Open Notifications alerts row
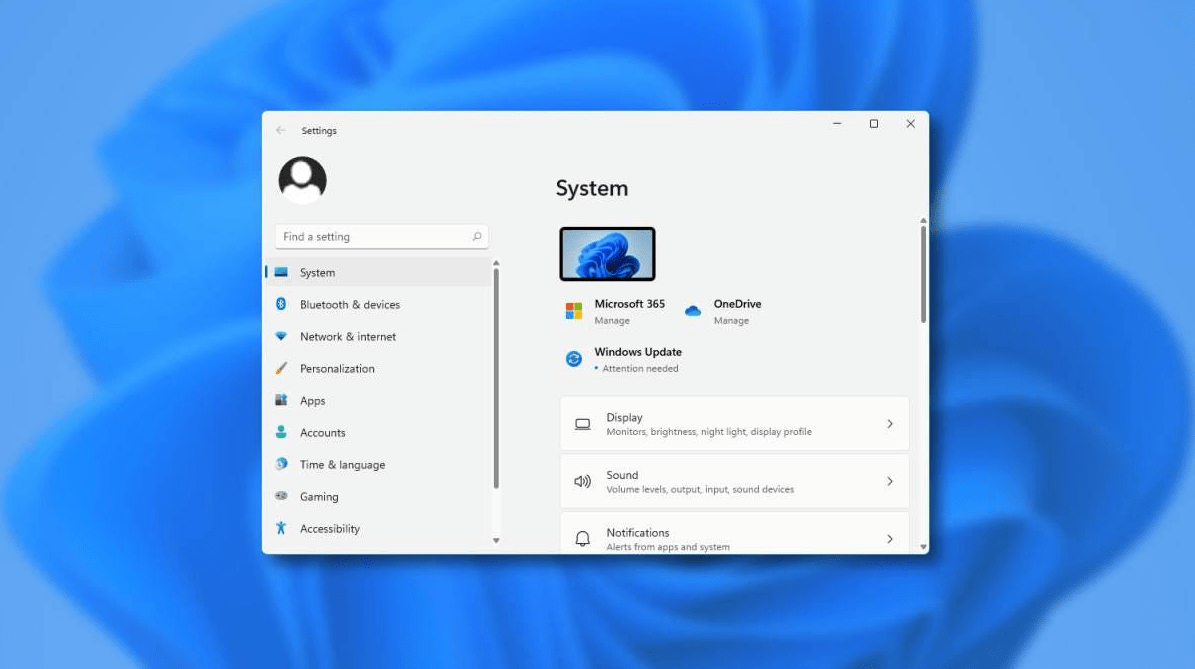Viewport: 1195px width, 669px height. [735, 533]
